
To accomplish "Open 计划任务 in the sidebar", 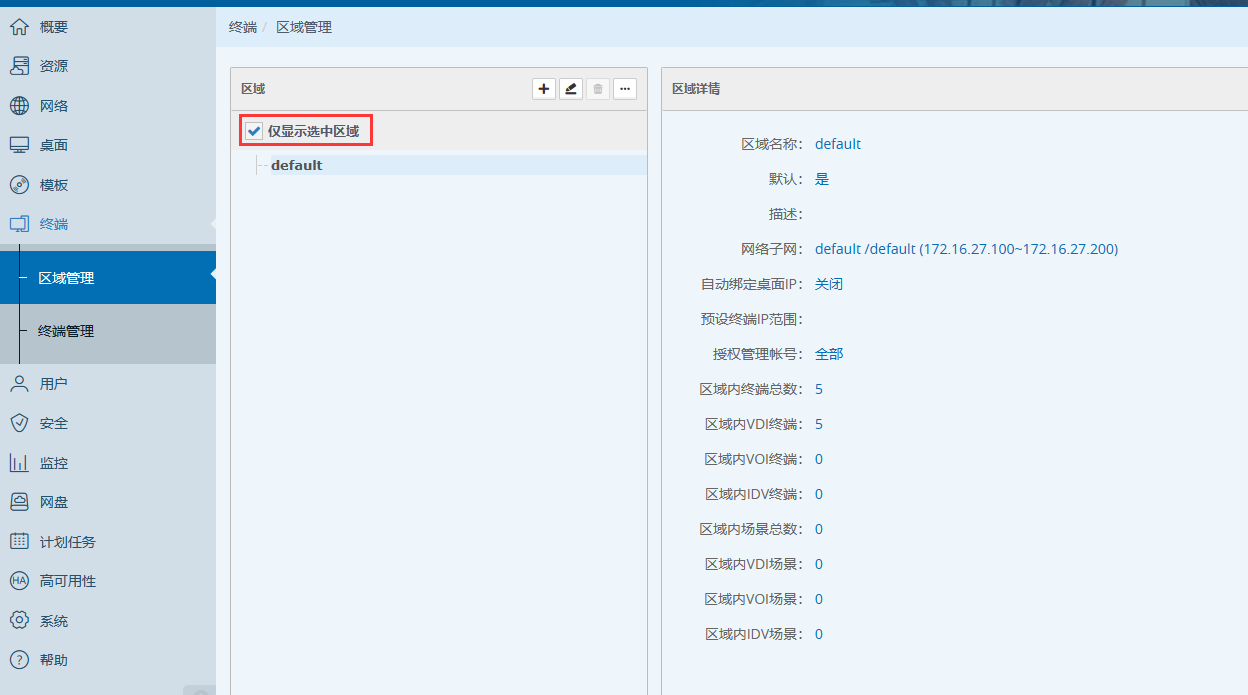I will click(x=67, y=542).
